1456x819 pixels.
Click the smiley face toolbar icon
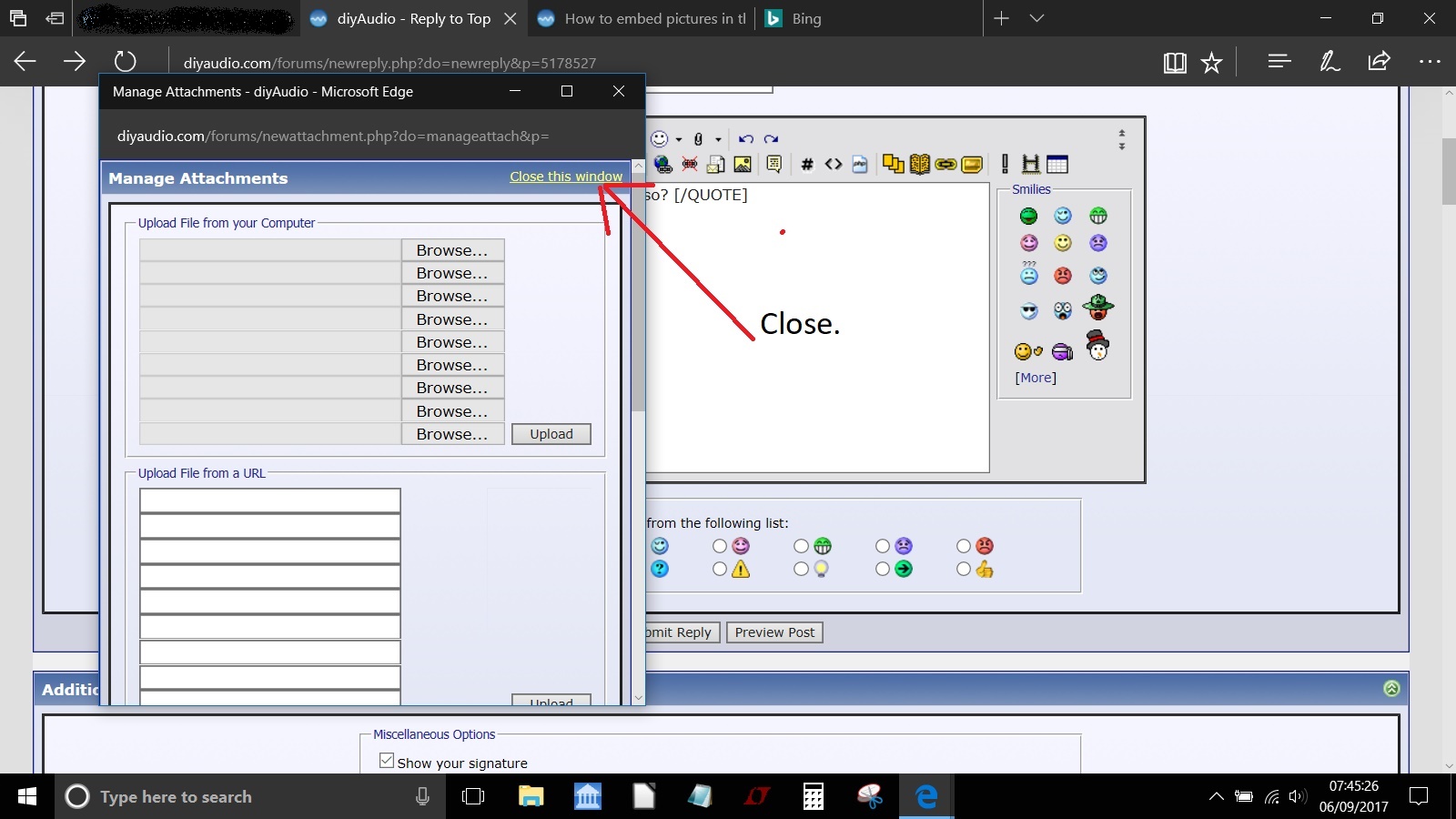(x=660, y=138)
